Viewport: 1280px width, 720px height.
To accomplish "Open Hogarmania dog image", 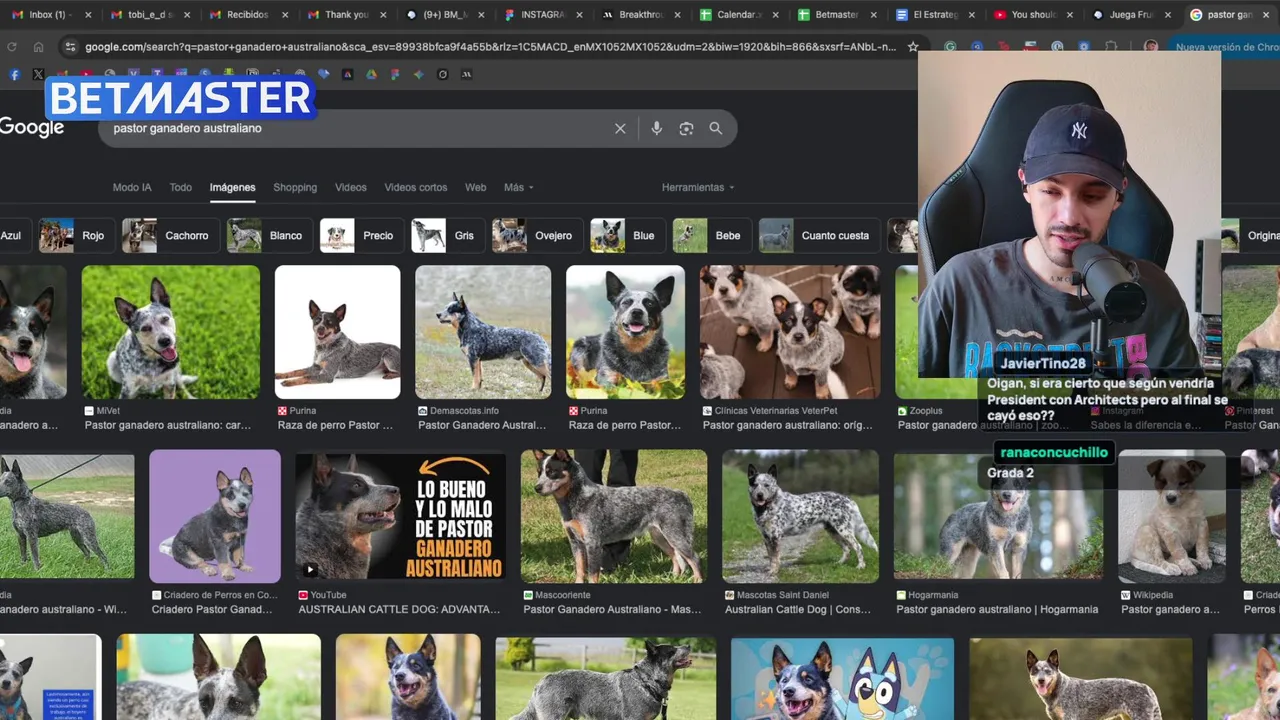I will (x=998, y=516).
